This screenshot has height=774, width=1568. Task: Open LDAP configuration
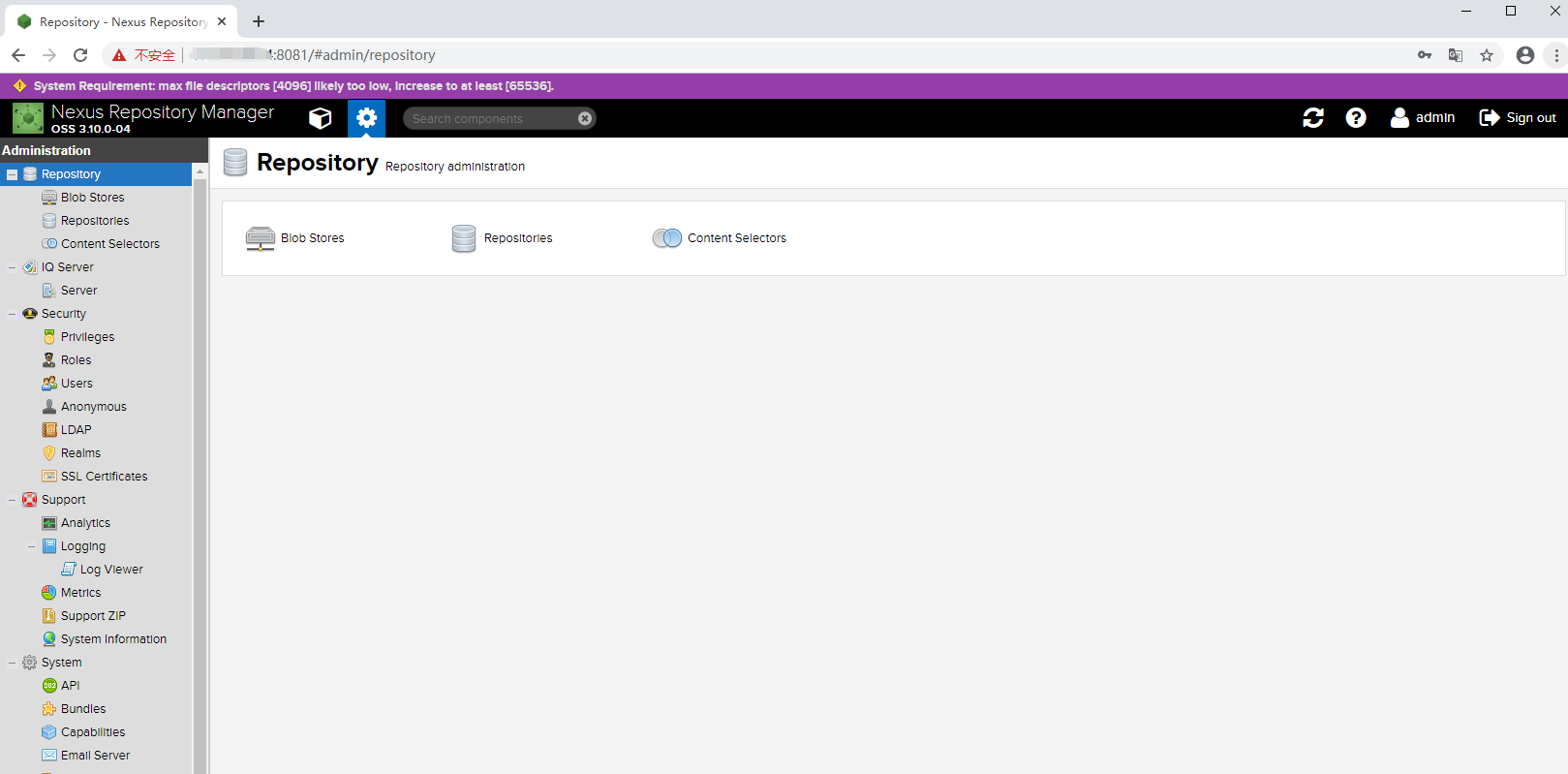pyautogui.click(x=67, y=430)
